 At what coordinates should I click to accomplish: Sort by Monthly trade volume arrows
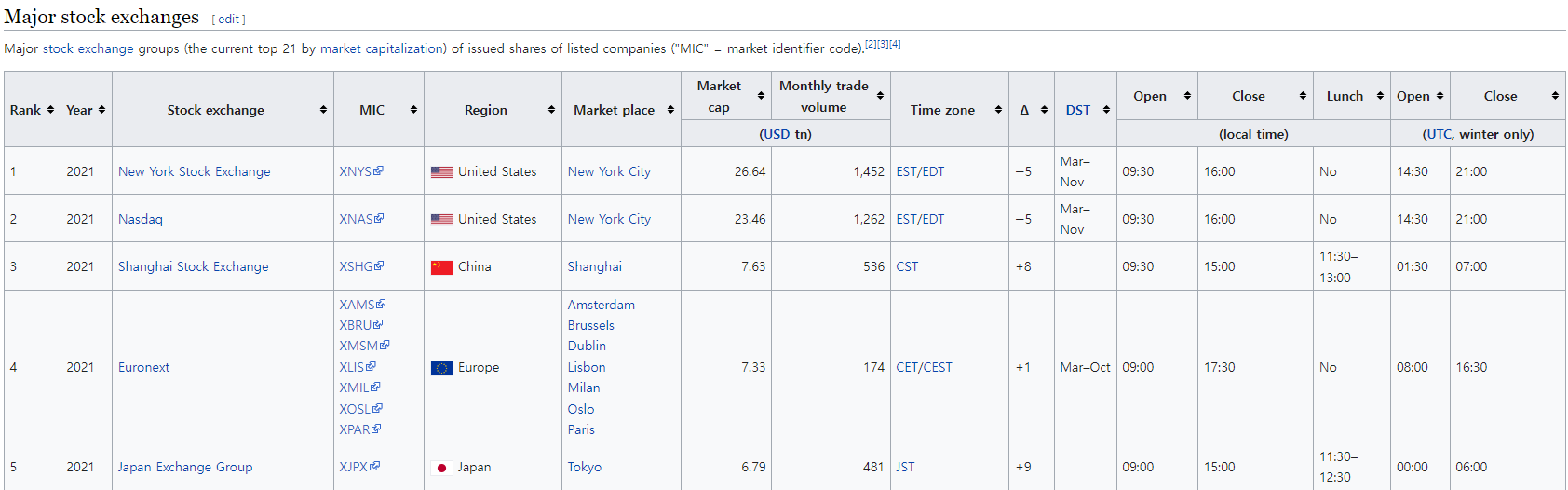coord(880,96)
